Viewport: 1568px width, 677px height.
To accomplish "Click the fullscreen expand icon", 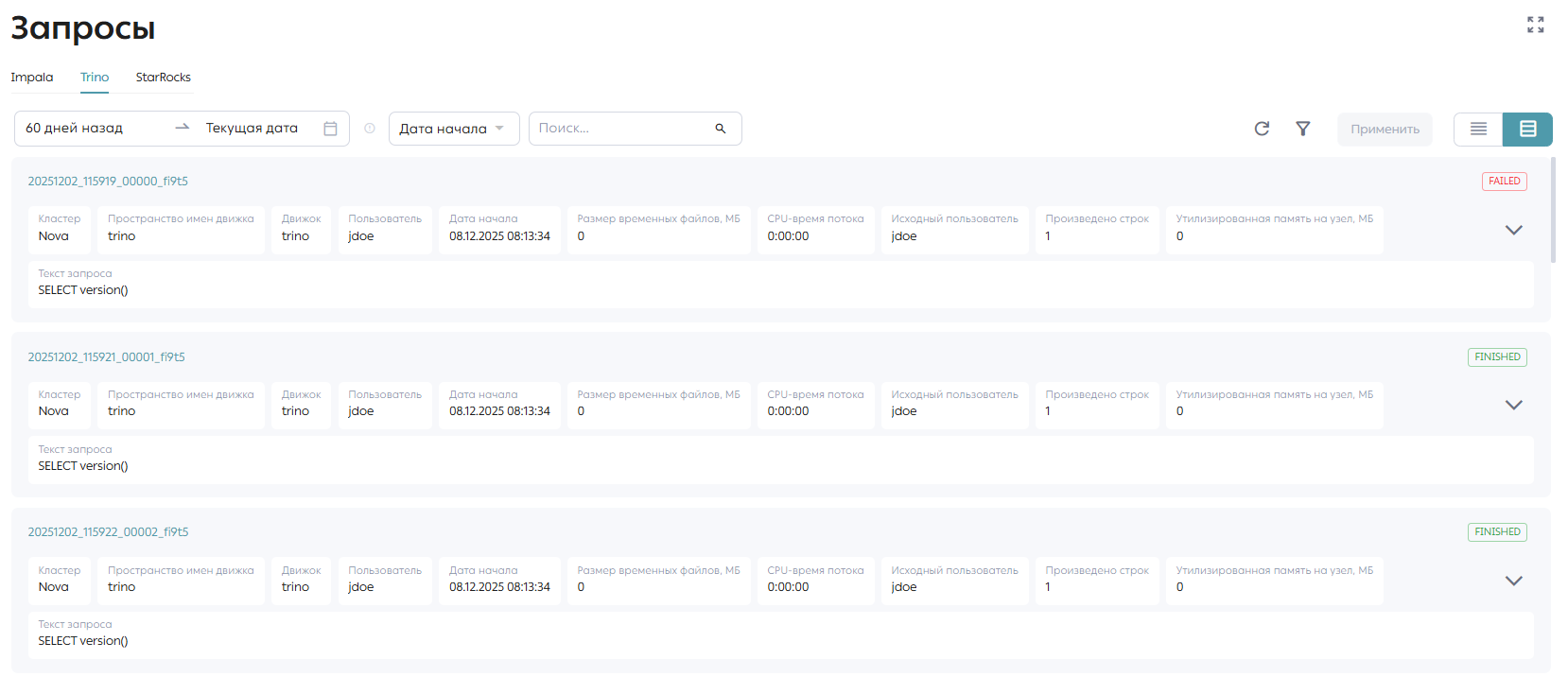I will point(1535,25).
